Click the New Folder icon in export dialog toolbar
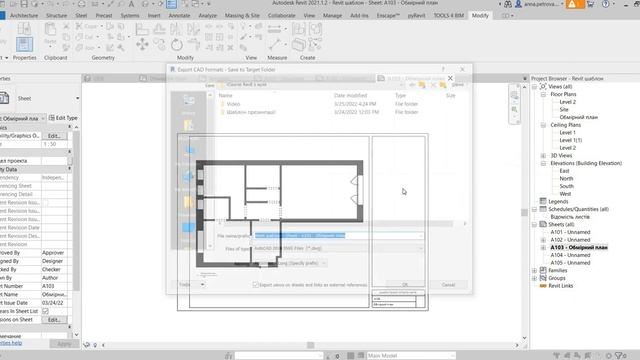640x360 pixels. click(x=443, y=85)
